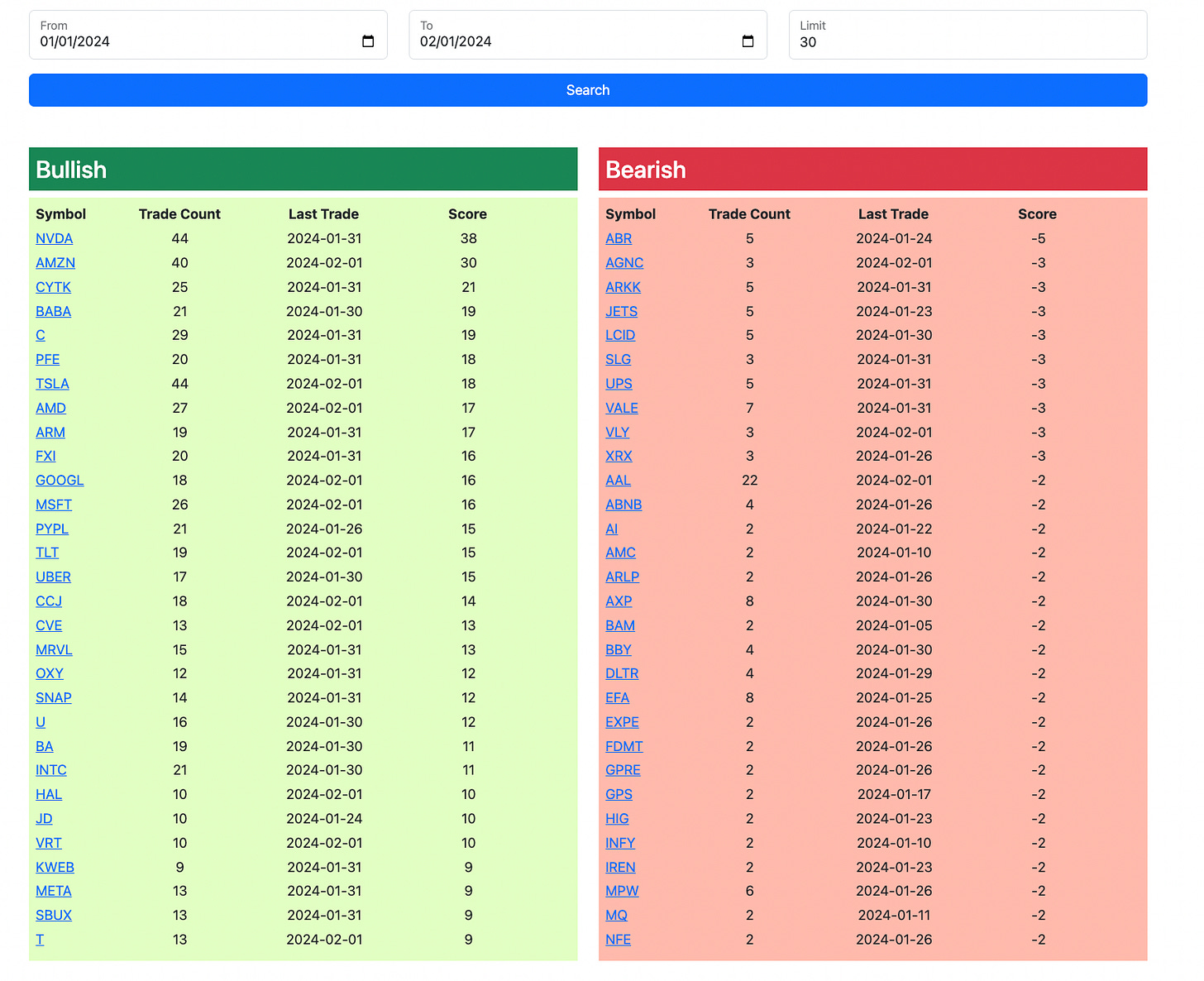This screenshot has height=981, width=1204.
Task: Click NVDA's score value 38
Action: pos(469,238)
